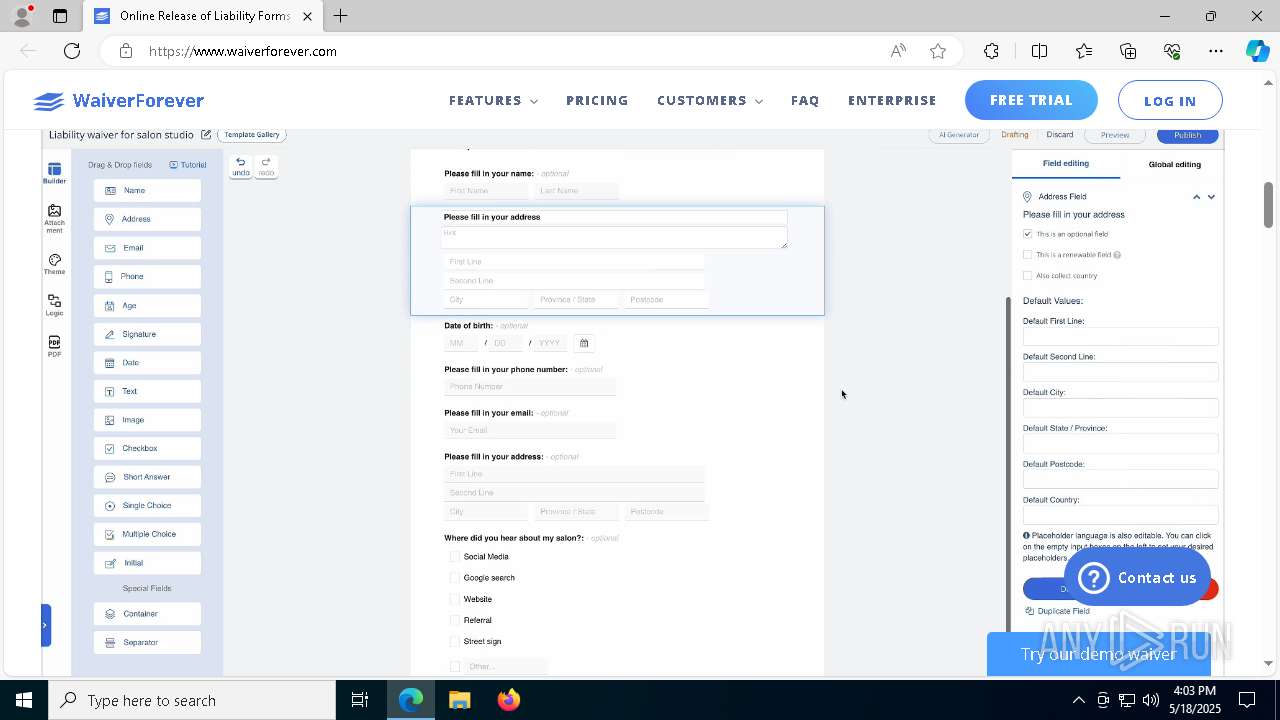Screen dimensions: 1280x720
Task: Select the Separator special field
Action: tap(147, 642)
